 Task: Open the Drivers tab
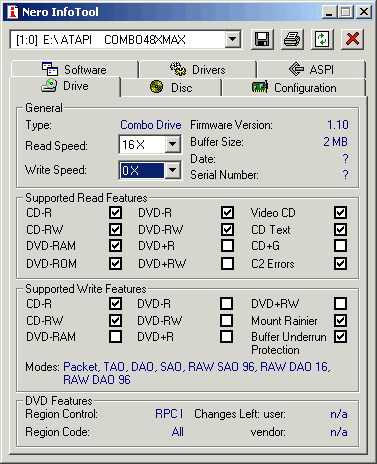click(x=198, y=69)
